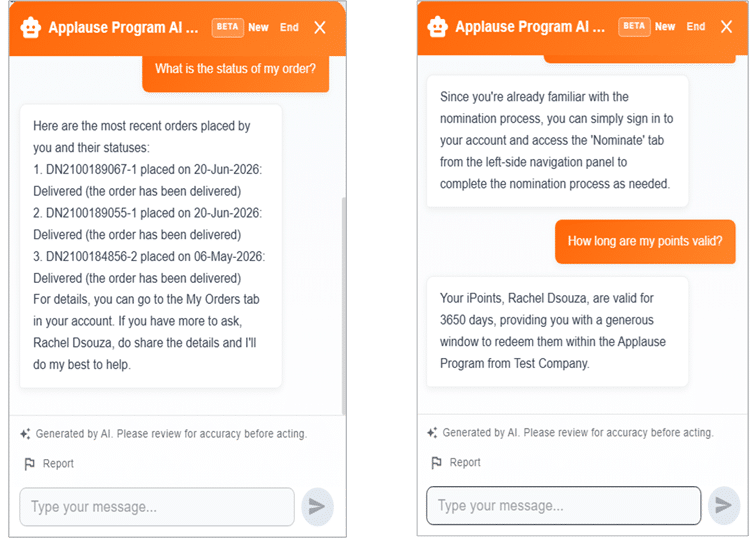Click the flag Report icon in right chat
The image size is (750, 538).
[x=436, y=462]
